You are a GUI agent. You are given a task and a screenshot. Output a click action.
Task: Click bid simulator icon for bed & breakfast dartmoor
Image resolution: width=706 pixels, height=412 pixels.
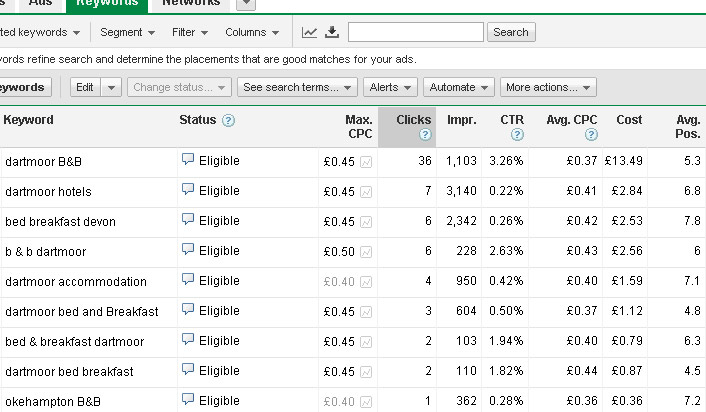coord(366,342)
